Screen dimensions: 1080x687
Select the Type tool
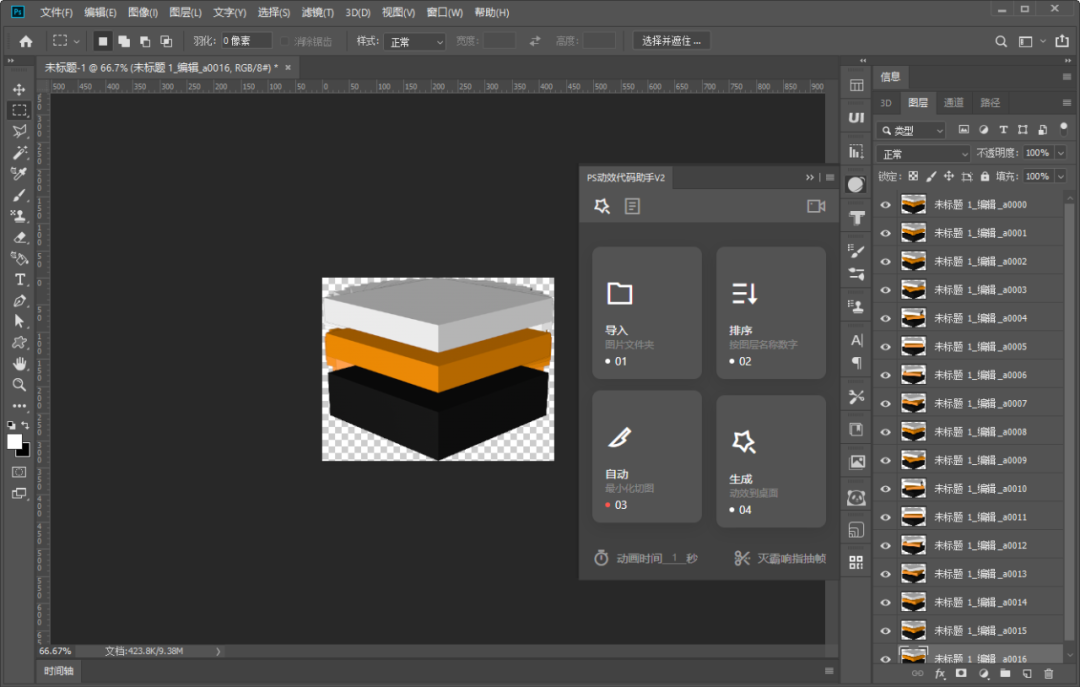(x=19, y=279)
